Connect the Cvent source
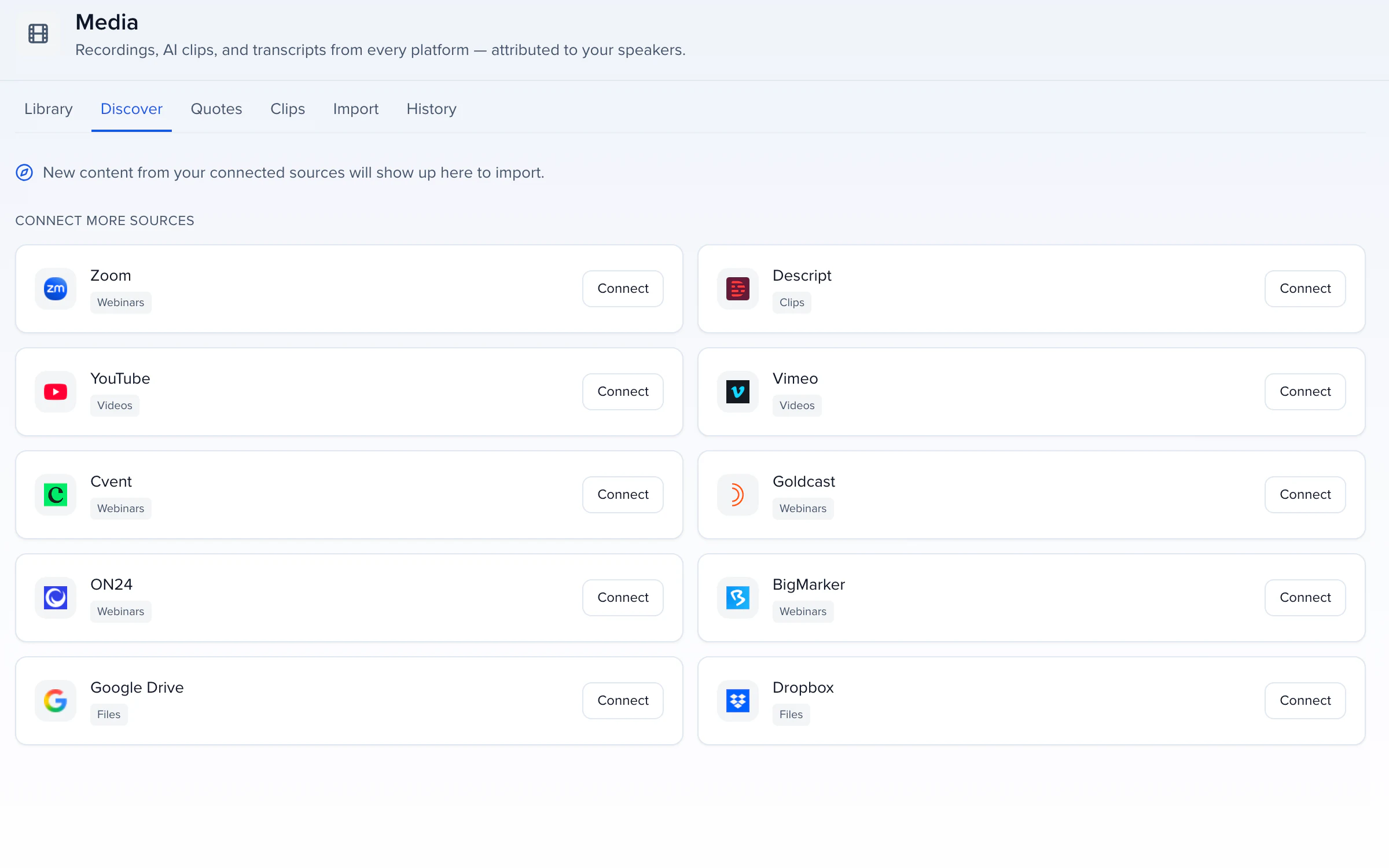This screenshot has width=1389, height=868. pyautogui.click(x=623, y=495)
